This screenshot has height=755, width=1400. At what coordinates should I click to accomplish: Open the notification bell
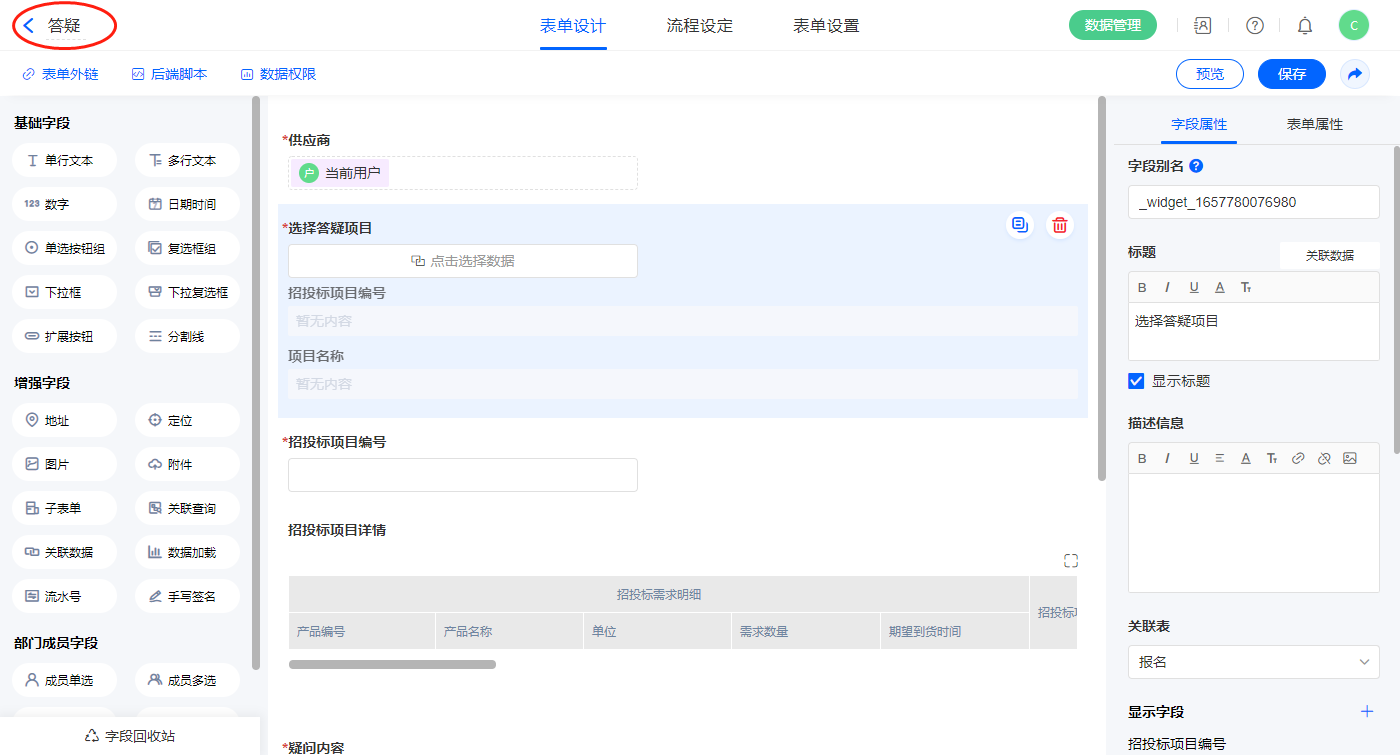[1304, 26]
